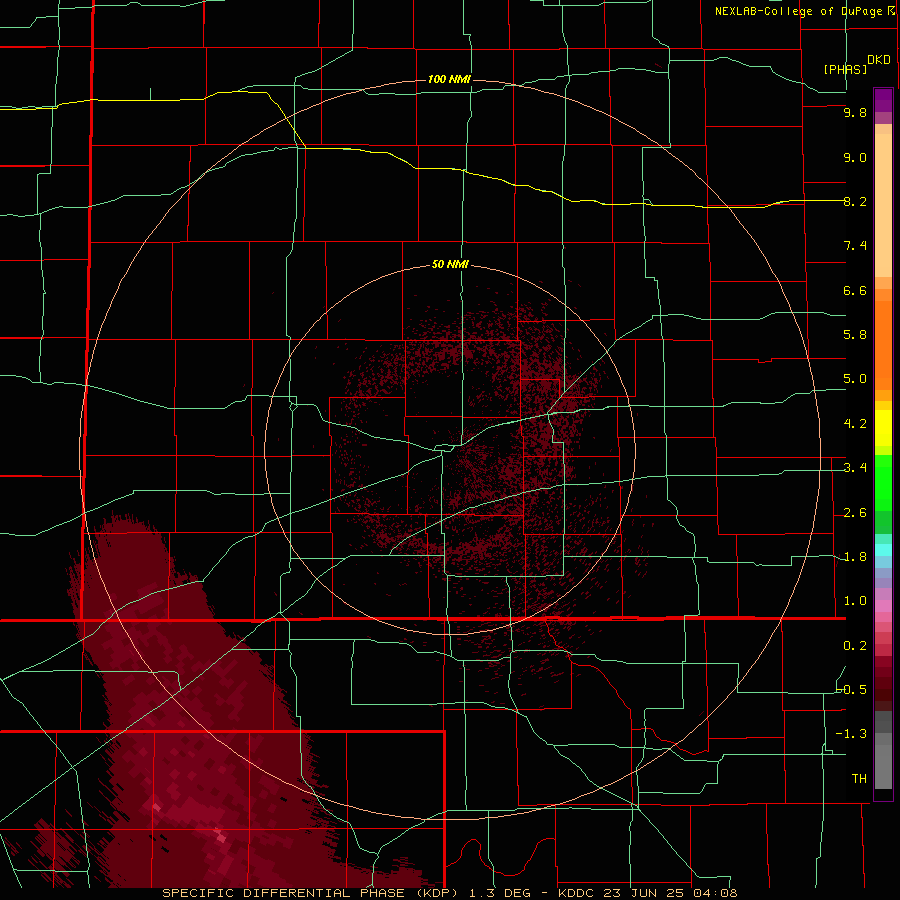Pick the bright green band of the color bar
The image size is (900, 900).
coord(883,483)
